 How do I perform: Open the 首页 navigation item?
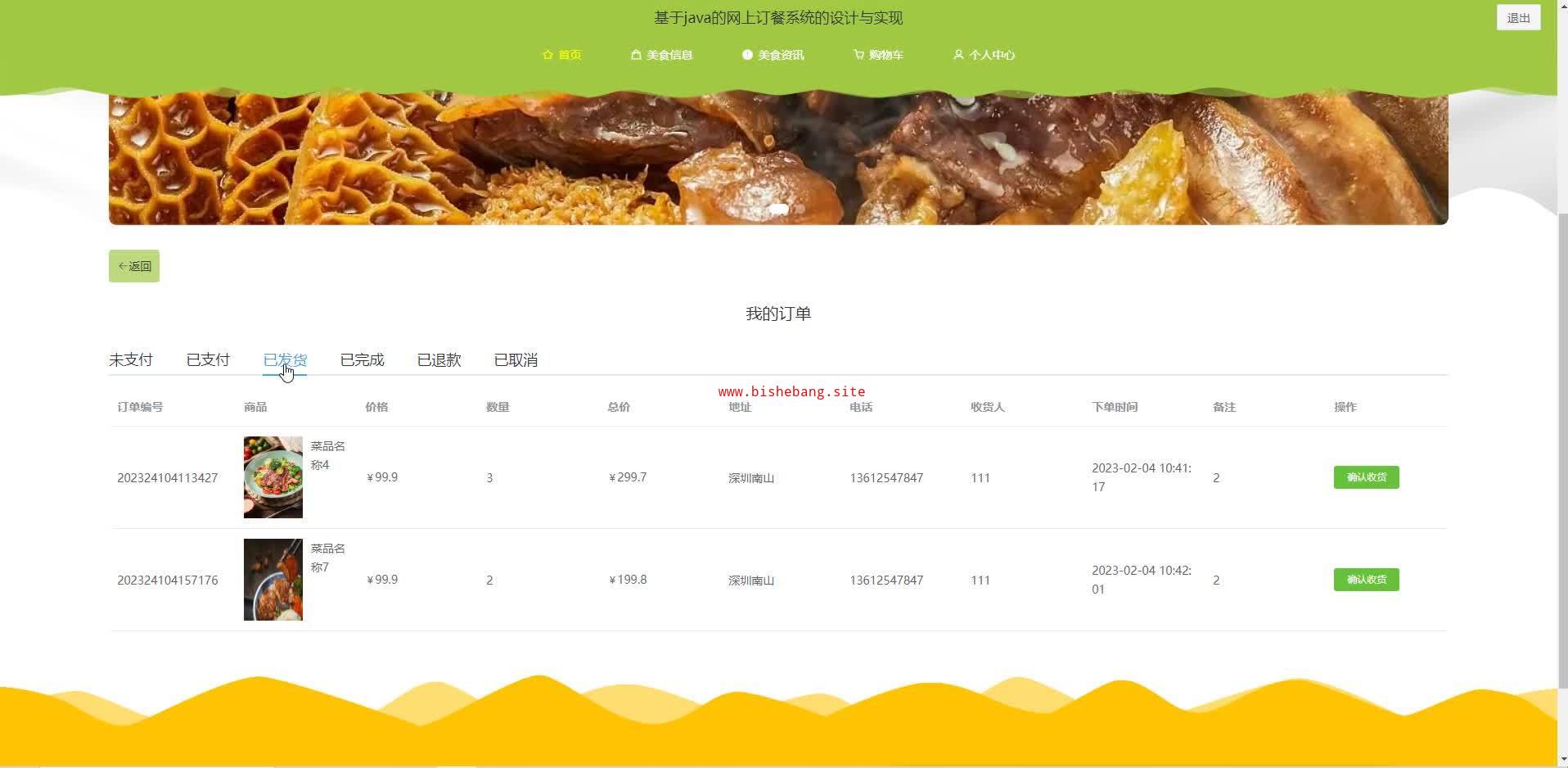562,55
